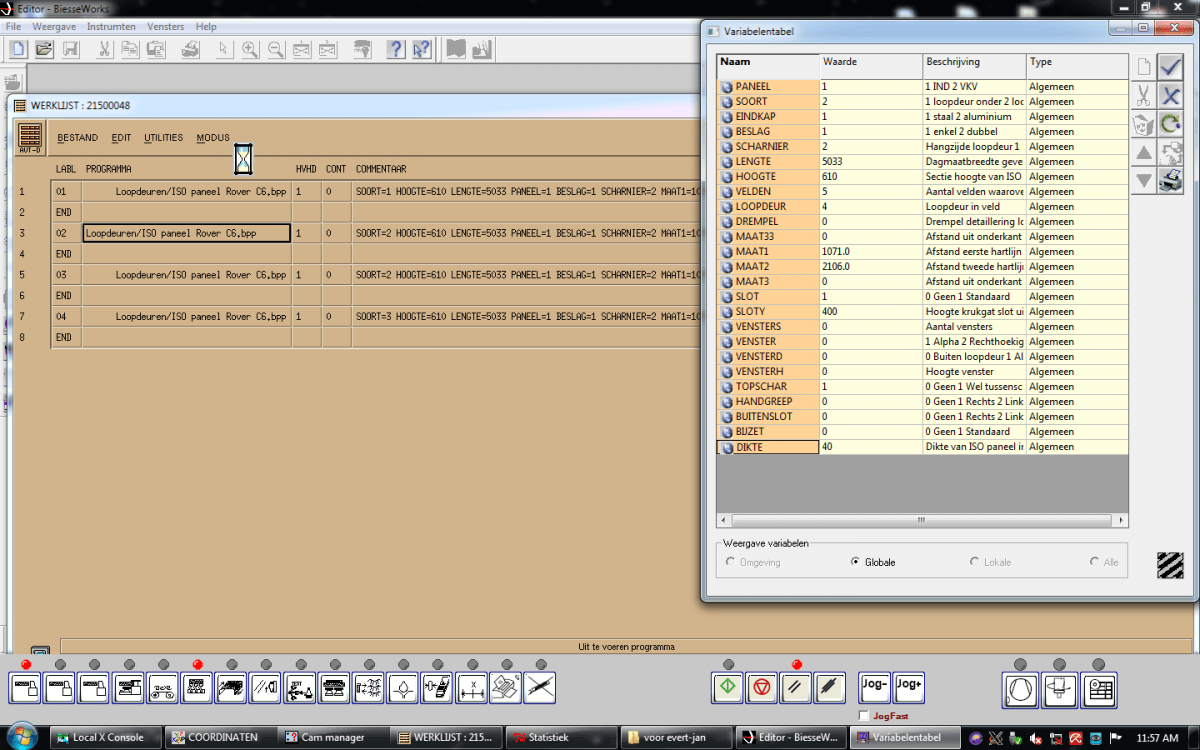Image resolution: width=1200 pixels, height=750 pixels.
Task: Open the UTILITIES menu in WERKLIJST
Action: pos(164,138)
